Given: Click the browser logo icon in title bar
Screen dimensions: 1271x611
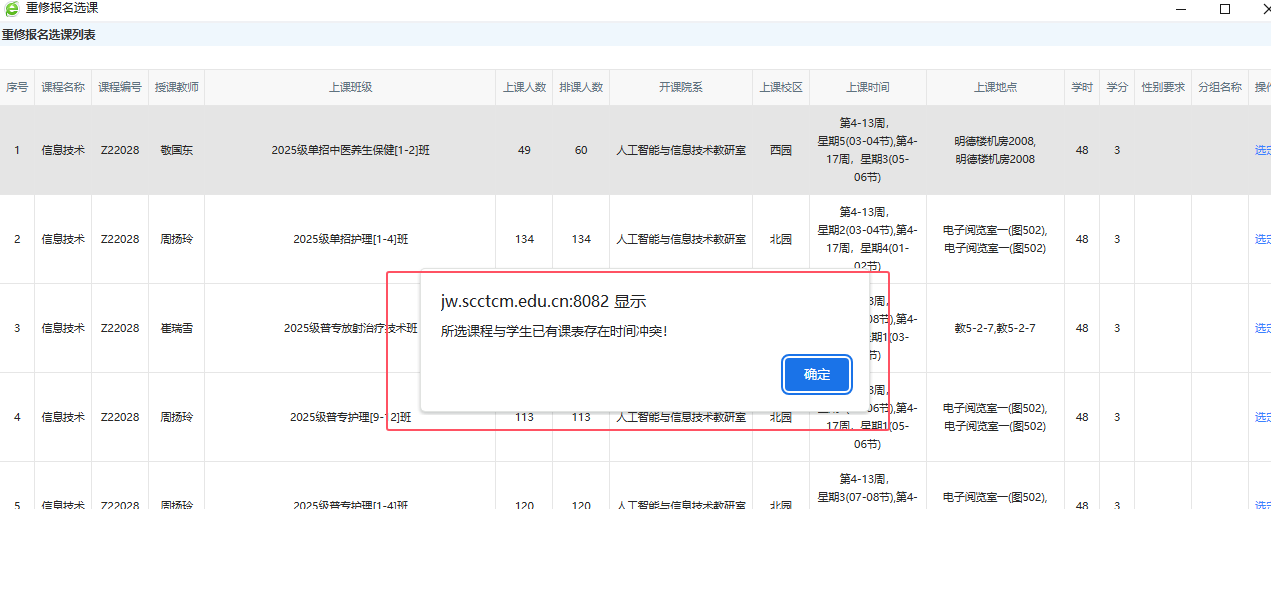Looking at the screenshot, I should point(12,9).
